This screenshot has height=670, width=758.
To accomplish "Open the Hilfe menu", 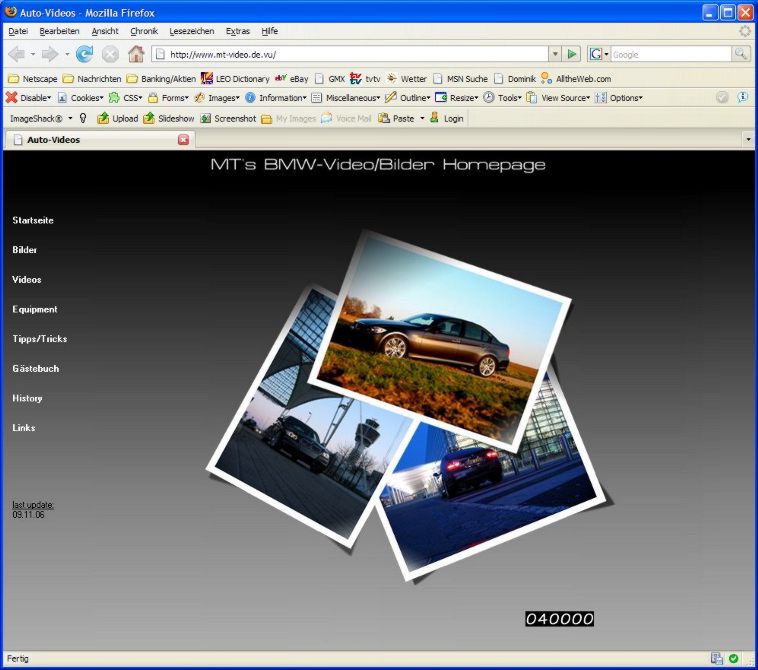I will tap(269, 31).
